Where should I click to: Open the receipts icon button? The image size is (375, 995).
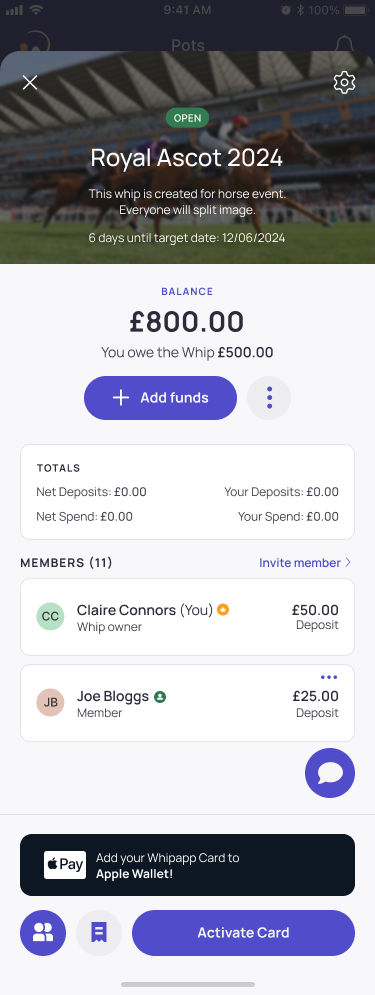coord(99,933)
